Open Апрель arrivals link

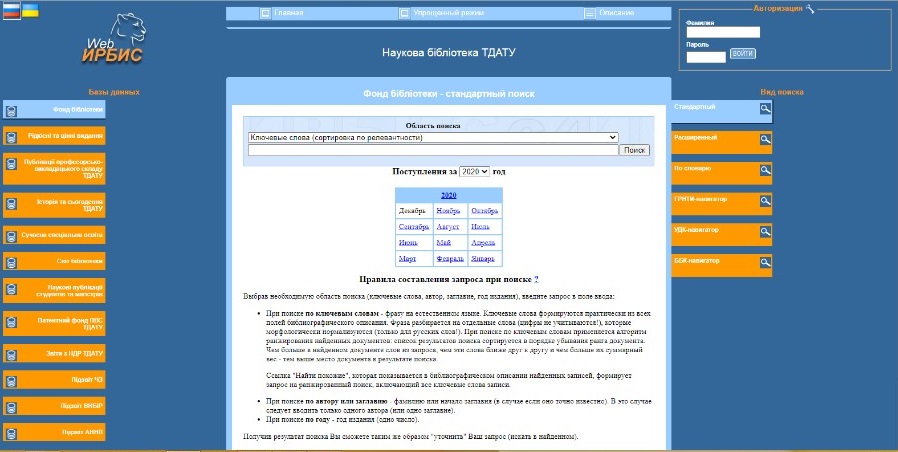coord(483,243)
